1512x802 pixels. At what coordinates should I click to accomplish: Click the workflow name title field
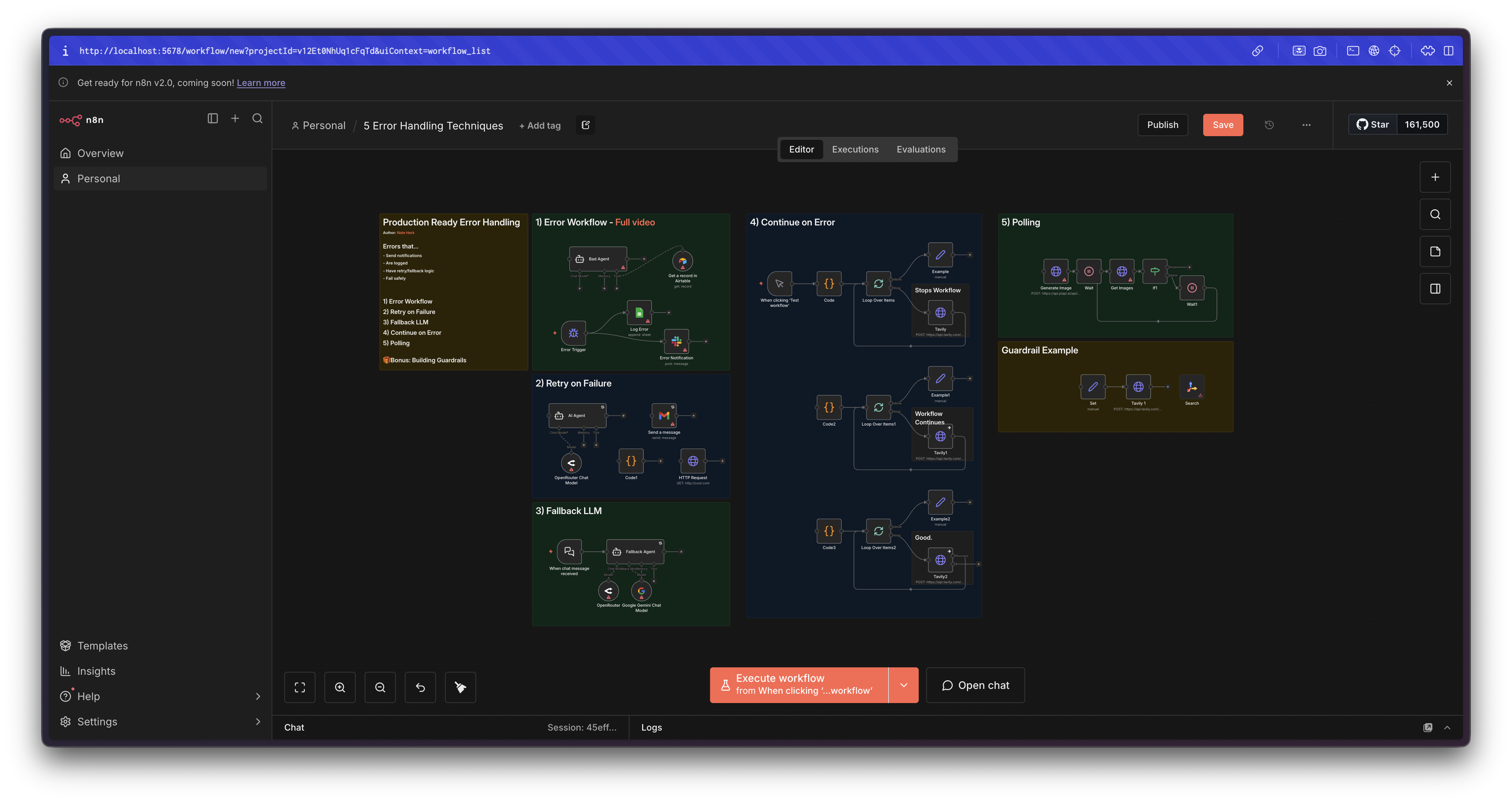pyautogui.click(x=433, y=126)
